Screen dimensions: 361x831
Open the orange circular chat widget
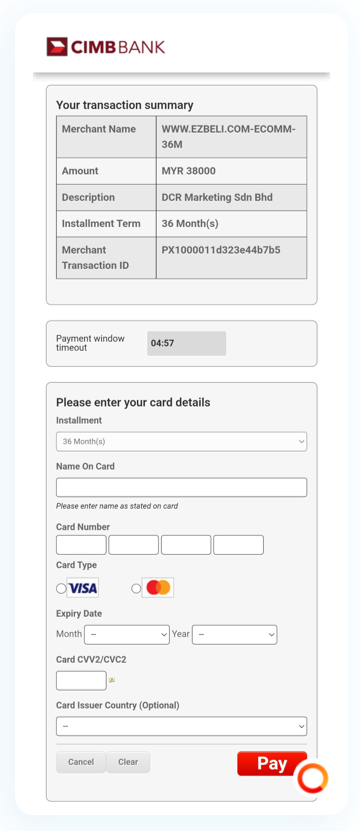(312, 778)
